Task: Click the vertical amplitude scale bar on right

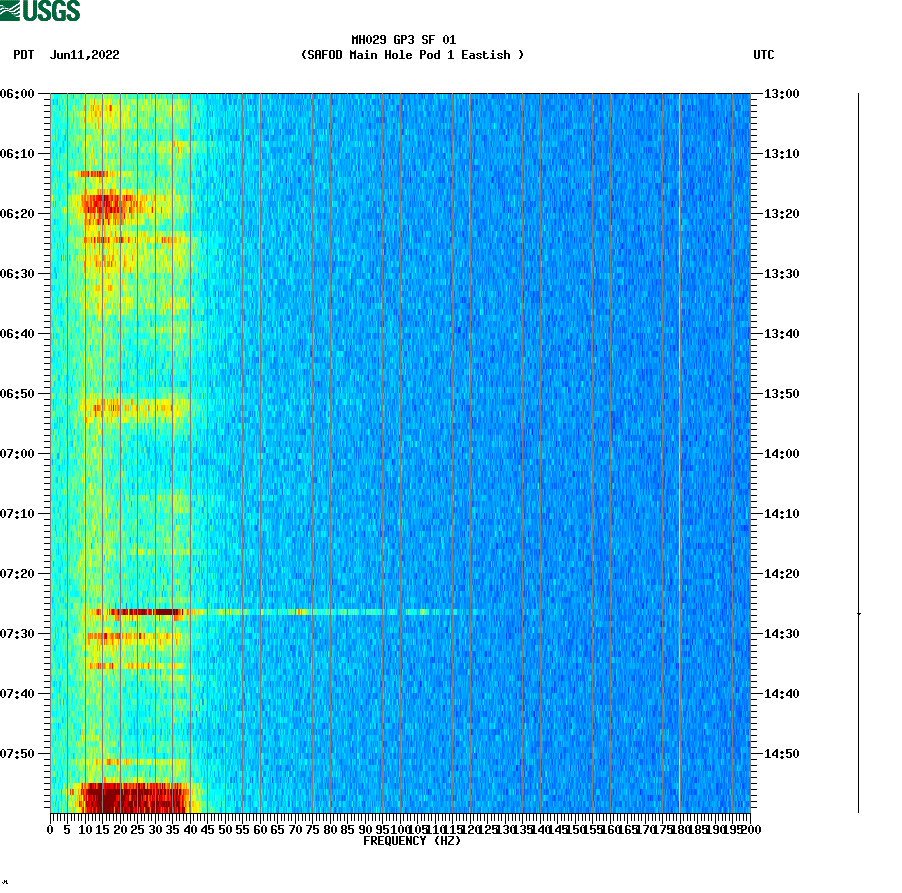Action: coord(855,450)
